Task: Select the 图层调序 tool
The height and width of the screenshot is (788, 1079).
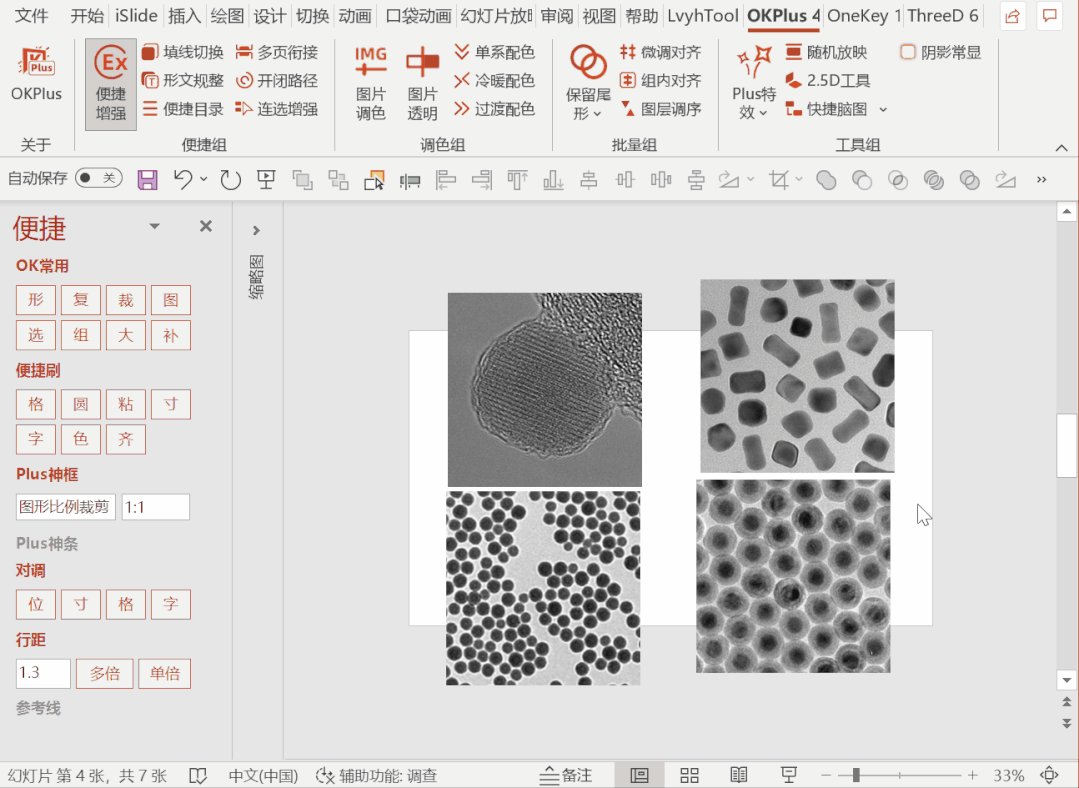Action: coord(660,109)
